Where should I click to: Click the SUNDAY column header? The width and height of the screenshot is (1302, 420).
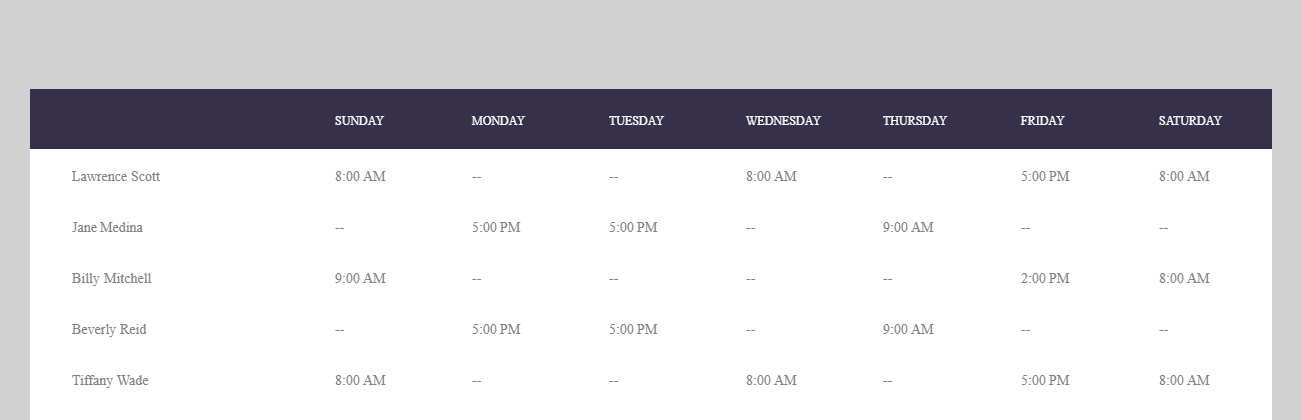coord(359,121)
